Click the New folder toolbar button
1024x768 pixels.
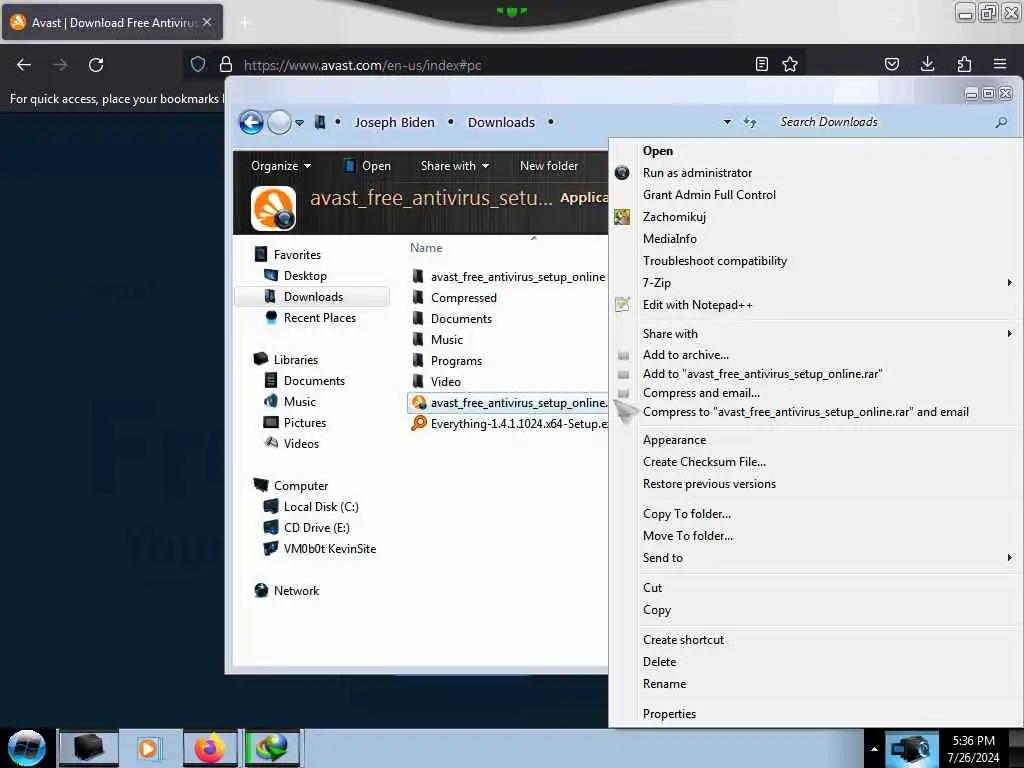pos(549,166)
